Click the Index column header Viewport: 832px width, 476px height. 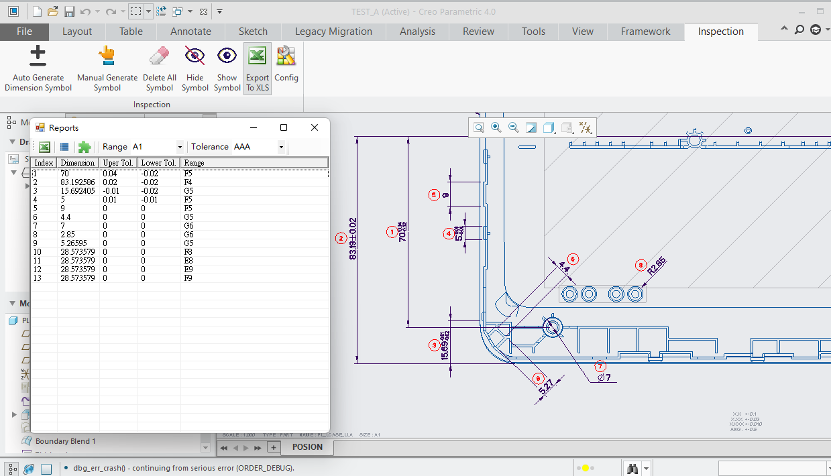click(x=44, y=163)
